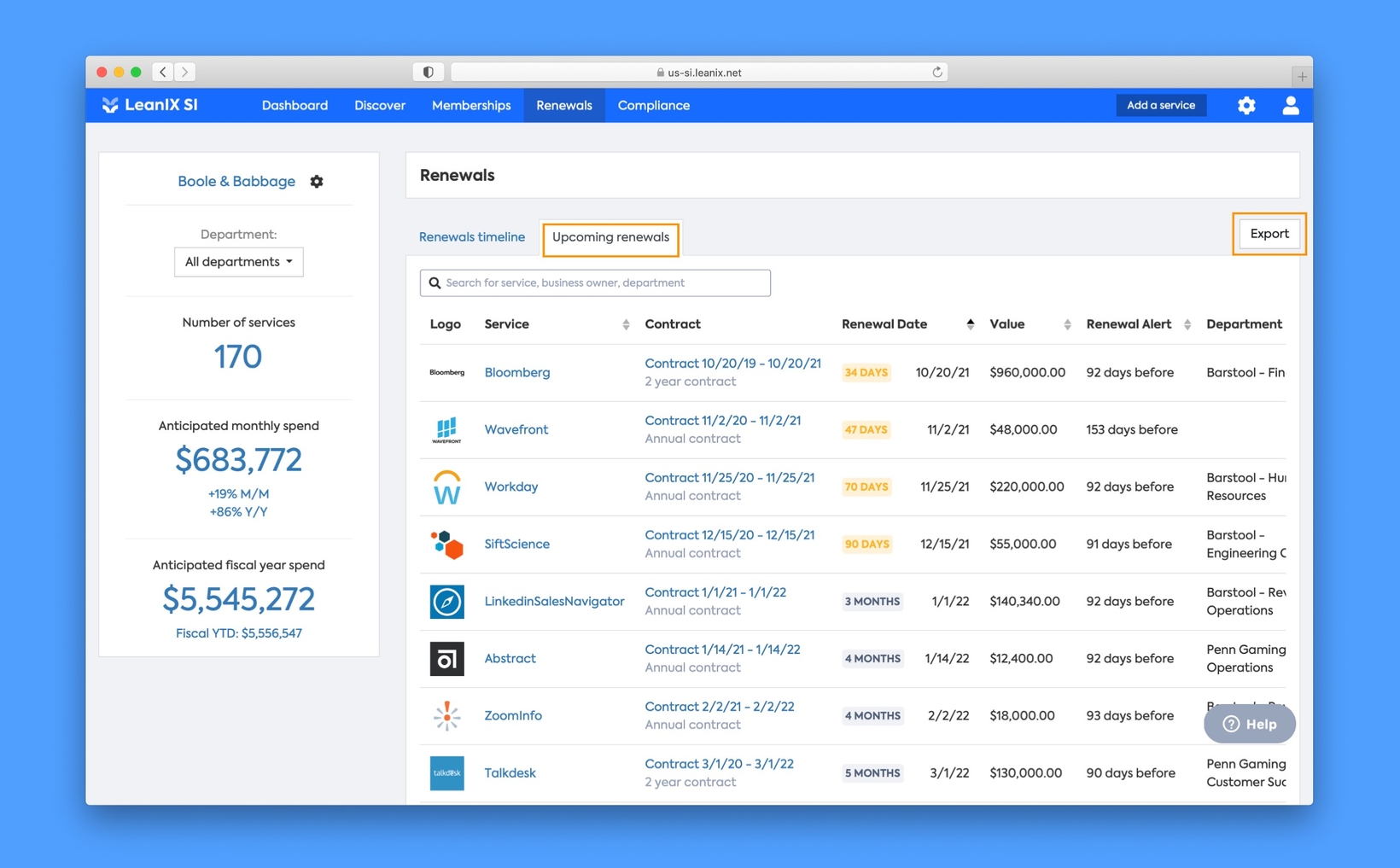Screen dimensions: 1400x868
Task: Open the Talkdesk service link
Action: [x=510, y=772]
